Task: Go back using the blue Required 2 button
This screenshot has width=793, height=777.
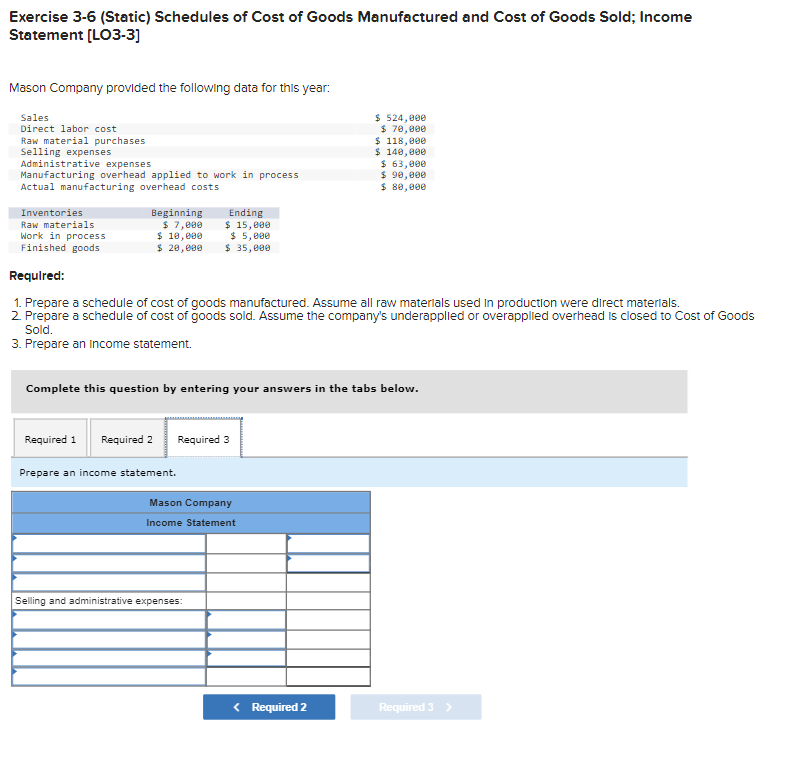Action: point(269,707)
